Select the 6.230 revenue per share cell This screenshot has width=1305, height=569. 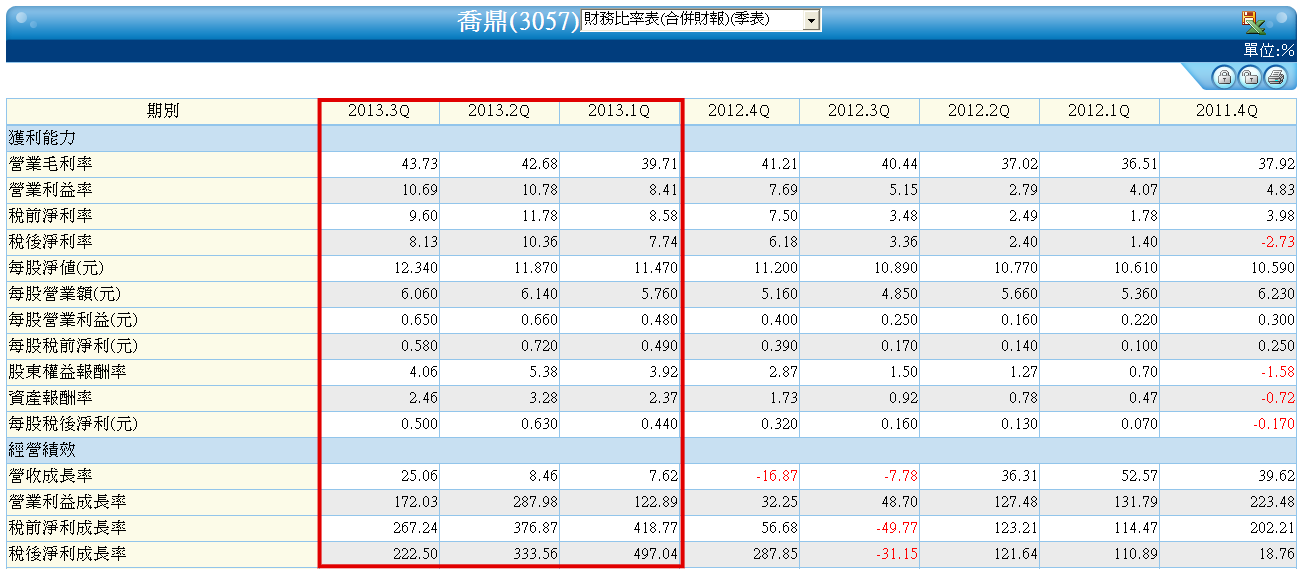[1227, 293]
